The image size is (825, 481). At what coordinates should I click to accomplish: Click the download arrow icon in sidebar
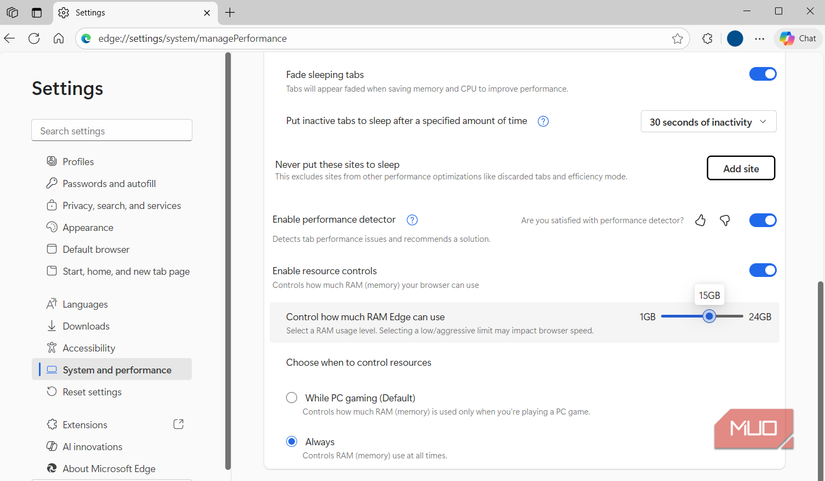tap(52, 326)
